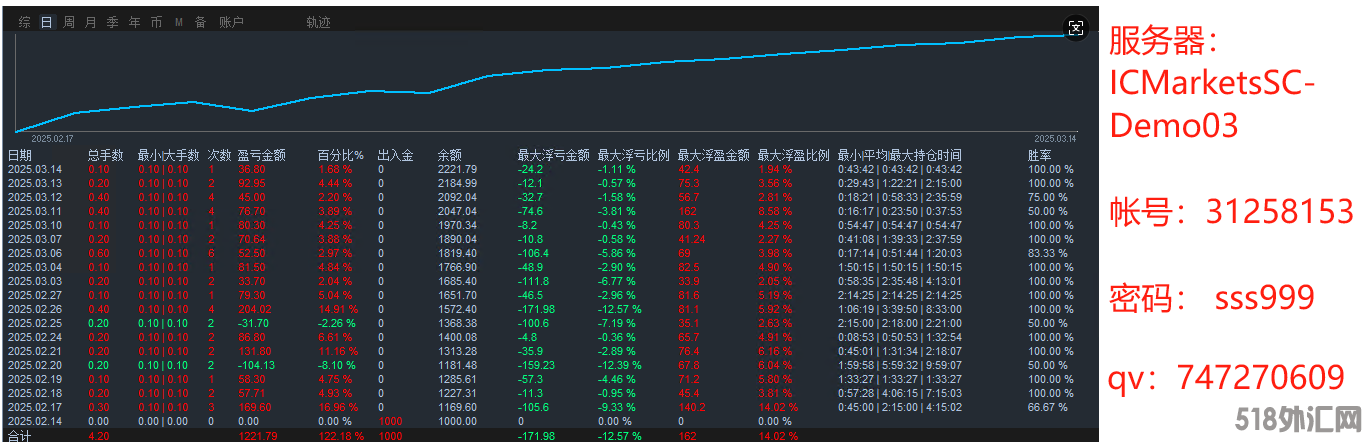Switch to the 综 summary tab
This screenshot has height=443, width=1369.
click(24, 22)
